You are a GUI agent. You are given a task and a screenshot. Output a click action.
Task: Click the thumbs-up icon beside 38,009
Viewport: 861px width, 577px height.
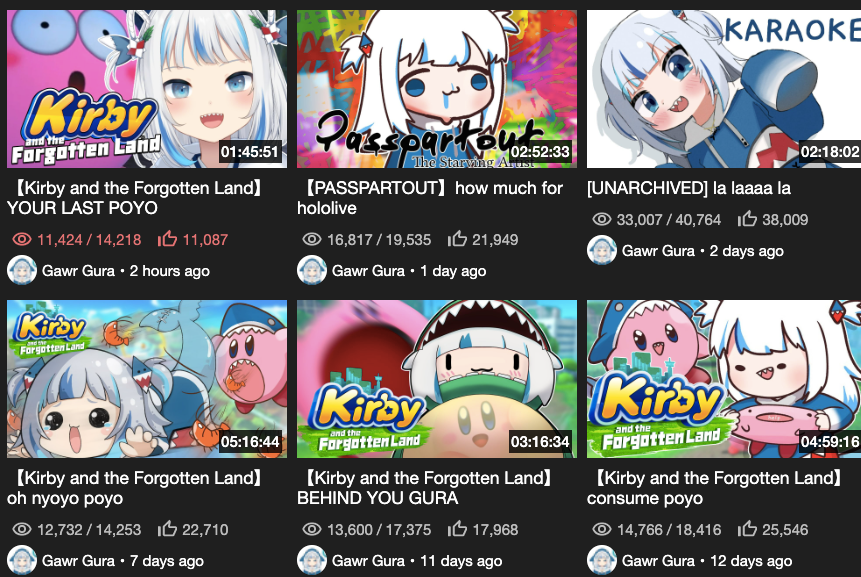(x=747, y=219)
